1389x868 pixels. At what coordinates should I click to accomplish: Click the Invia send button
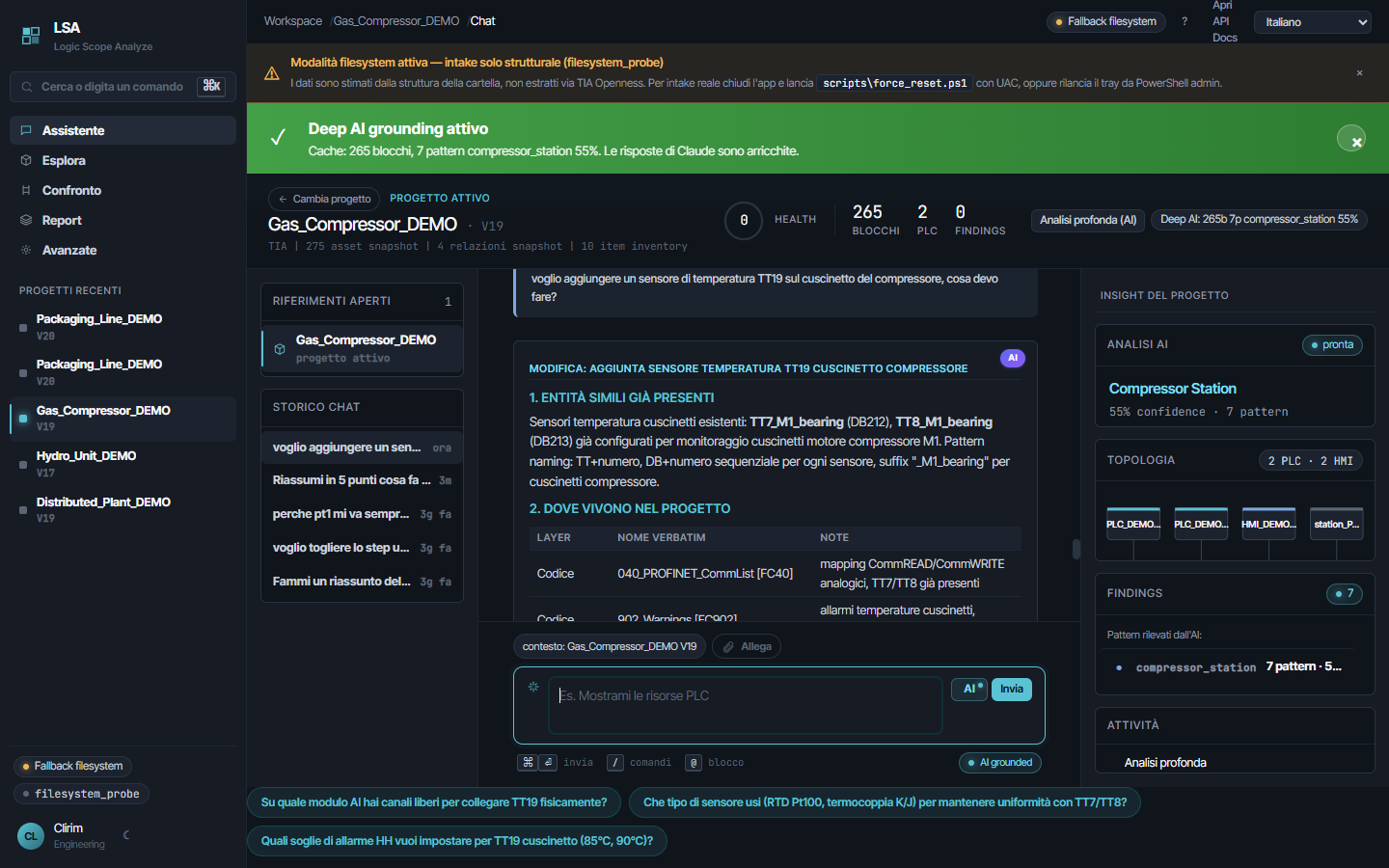[1012, 689]
